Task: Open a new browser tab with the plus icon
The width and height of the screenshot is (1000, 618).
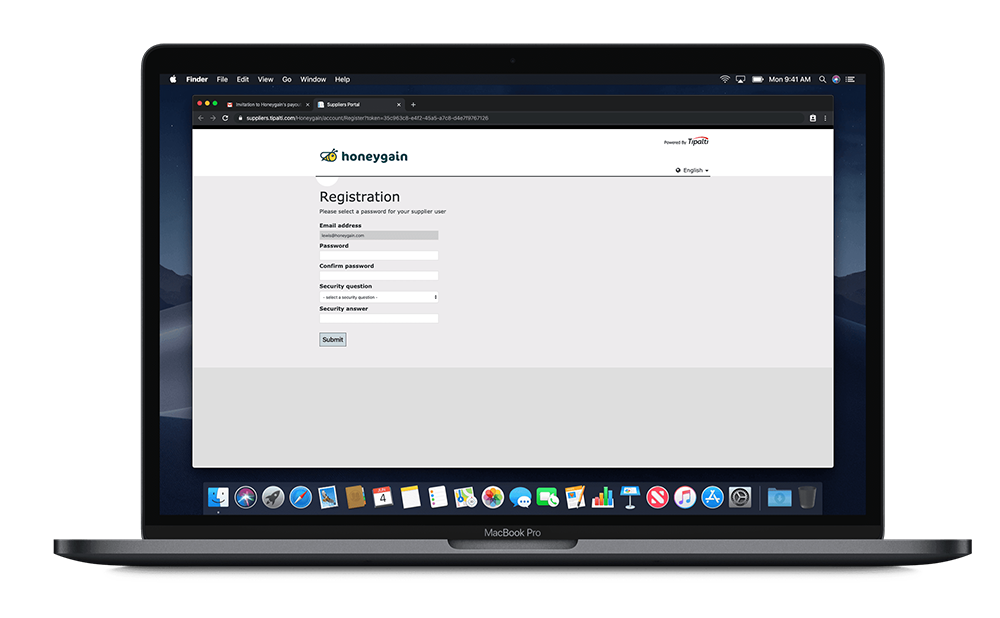Action: (x=414, y=103)
